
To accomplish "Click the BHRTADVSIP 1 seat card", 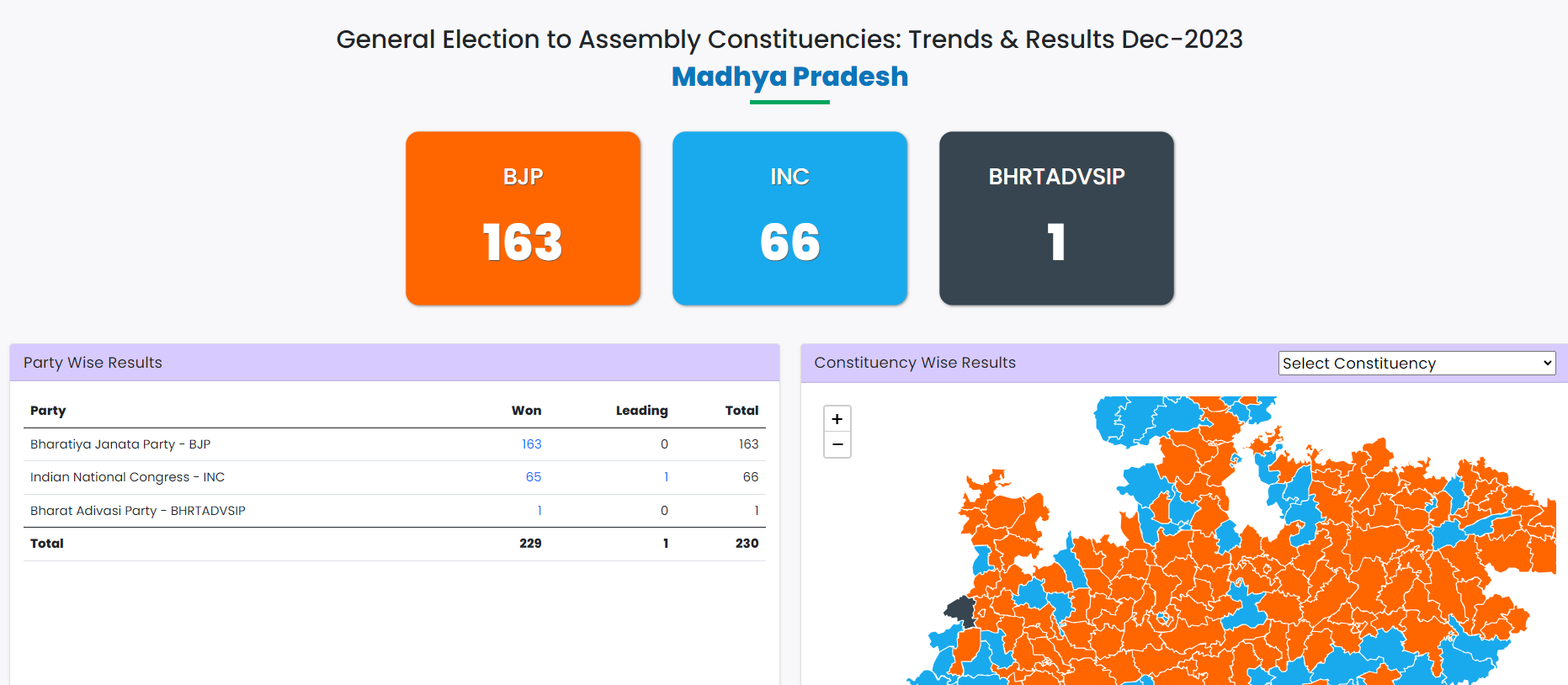I will pos(1056,218).
